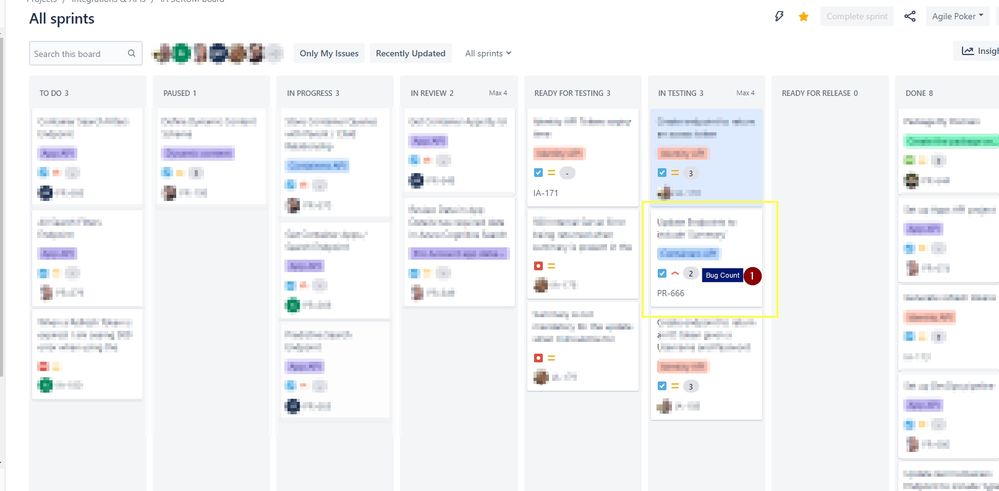Open the All sprints dropdown filter
The height and width of the screenshot is (491, 999).
click(488, 53)
